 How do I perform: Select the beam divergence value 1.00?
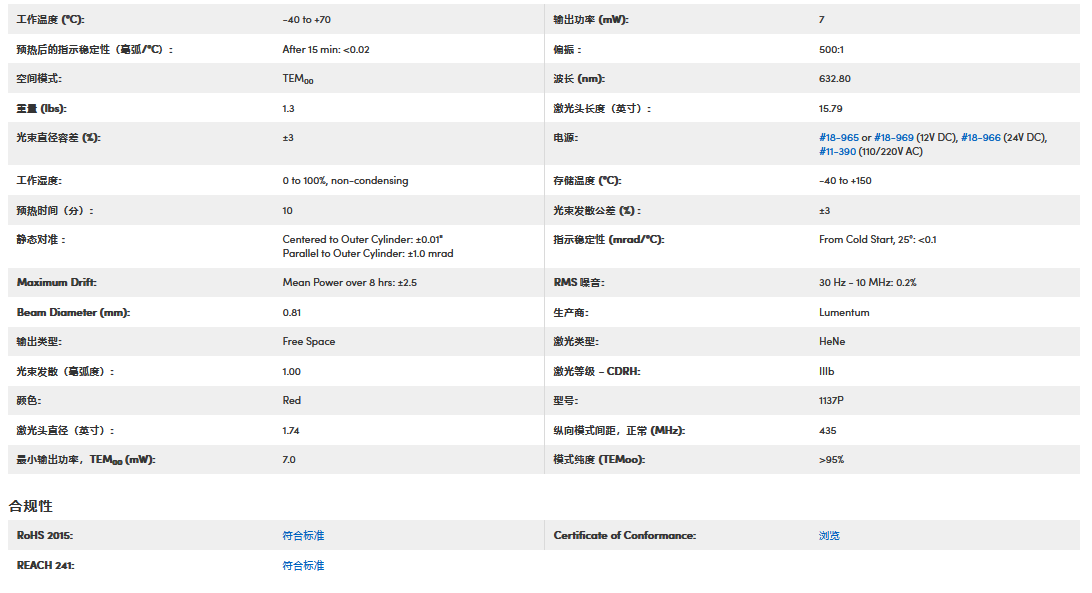point(292,372)
